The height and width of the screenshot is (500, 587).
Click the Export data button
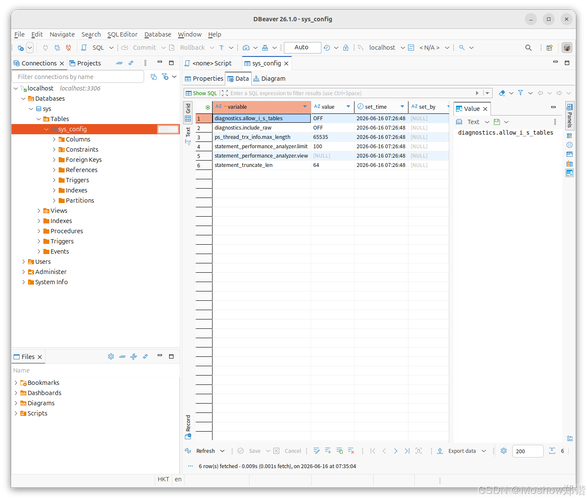[x=458, y=451]
